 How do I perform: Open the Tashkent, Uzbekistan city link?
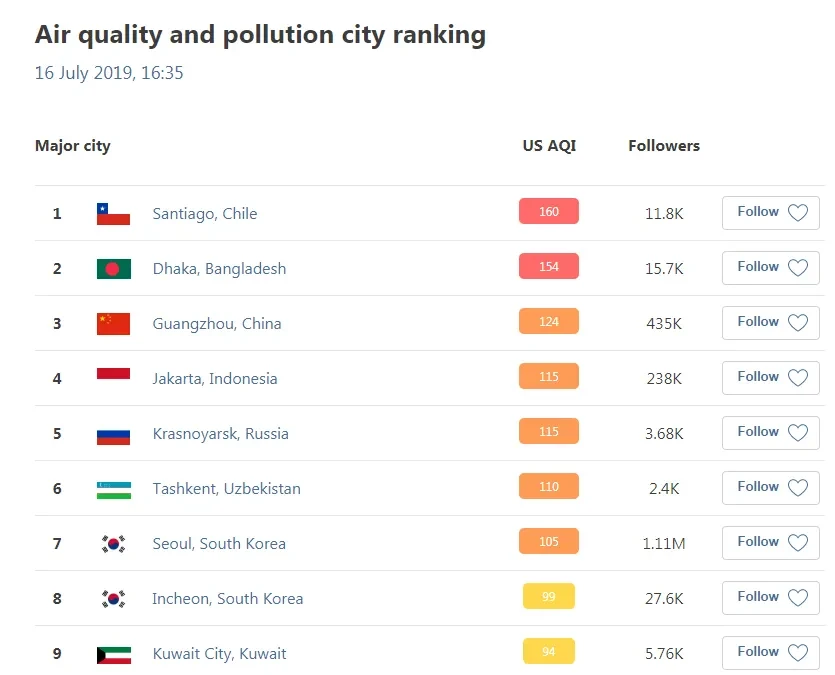[226, 489]
